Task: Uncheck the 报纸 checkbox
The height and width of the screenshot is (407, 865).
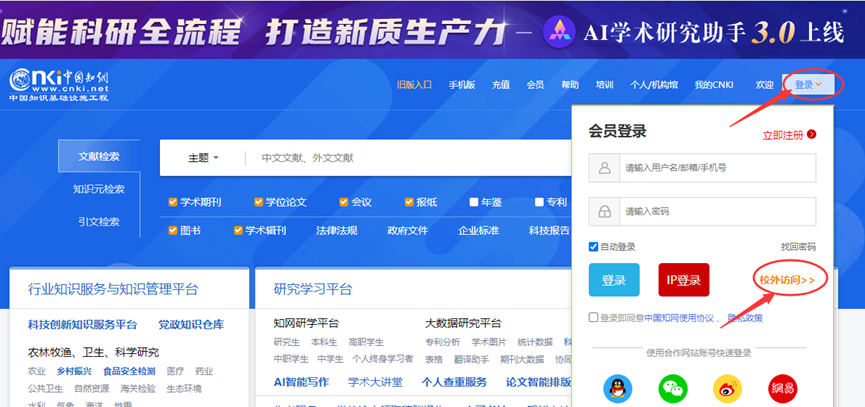Action: tap(409, 202)
